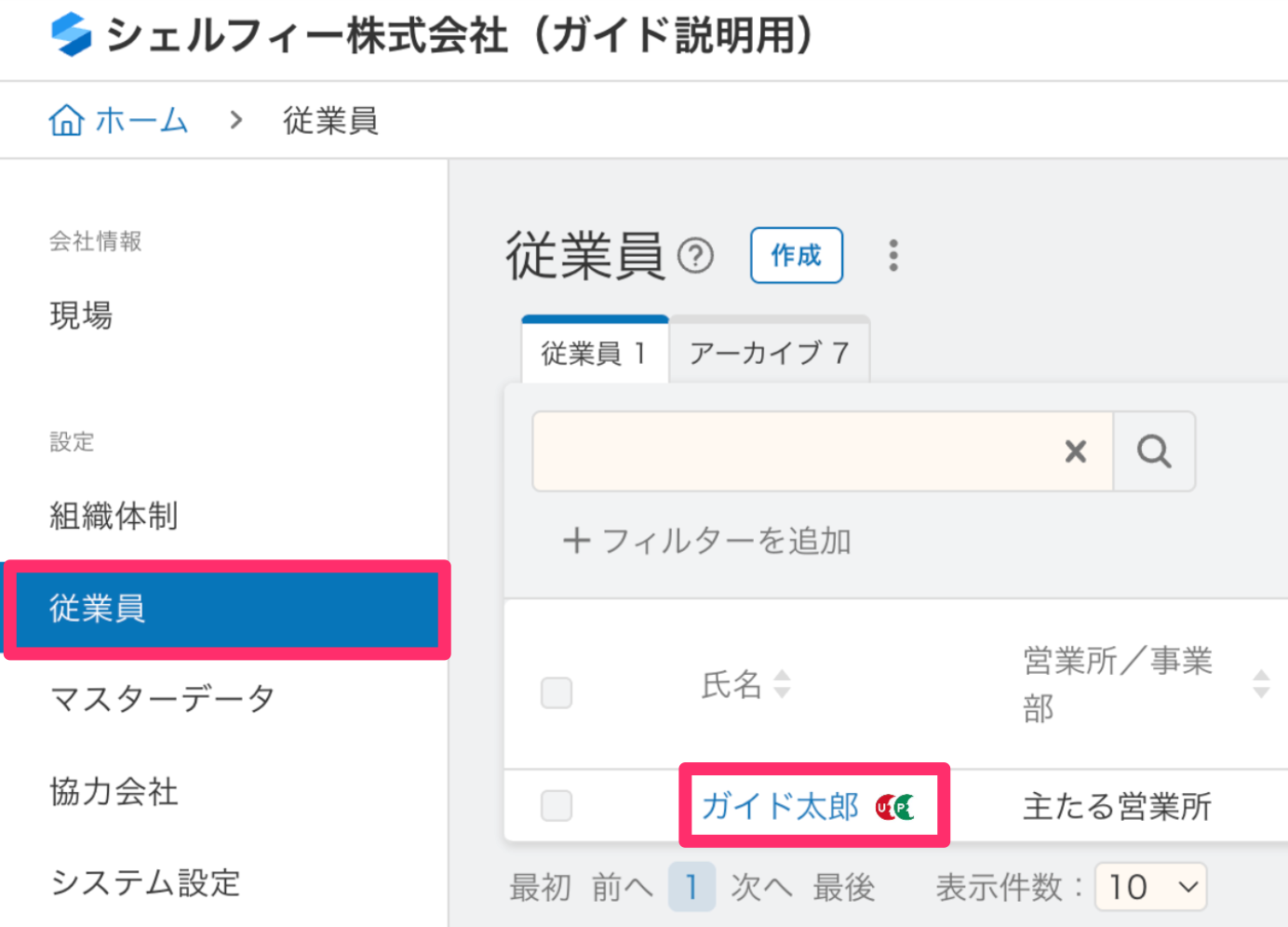Open help icon next to 従業員 heading

pos(695,255)
